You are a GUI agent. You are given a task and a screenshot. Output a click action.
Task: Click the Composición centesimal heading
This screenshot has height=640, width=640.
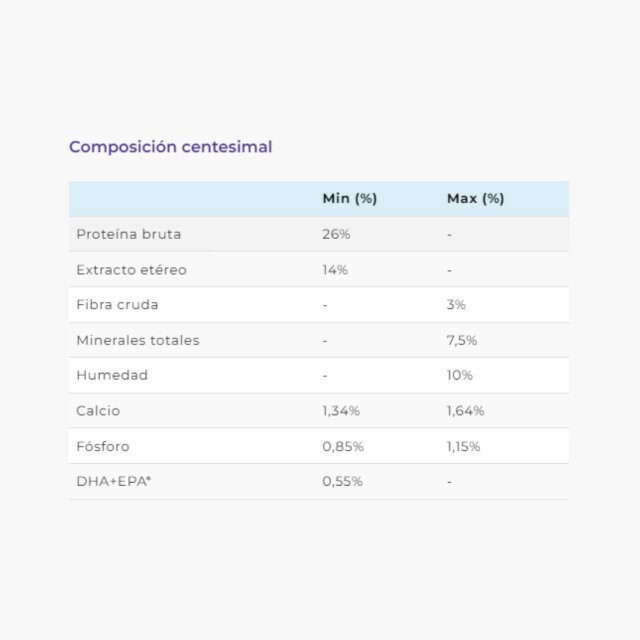pyautogui.click(x=170, y=147)
